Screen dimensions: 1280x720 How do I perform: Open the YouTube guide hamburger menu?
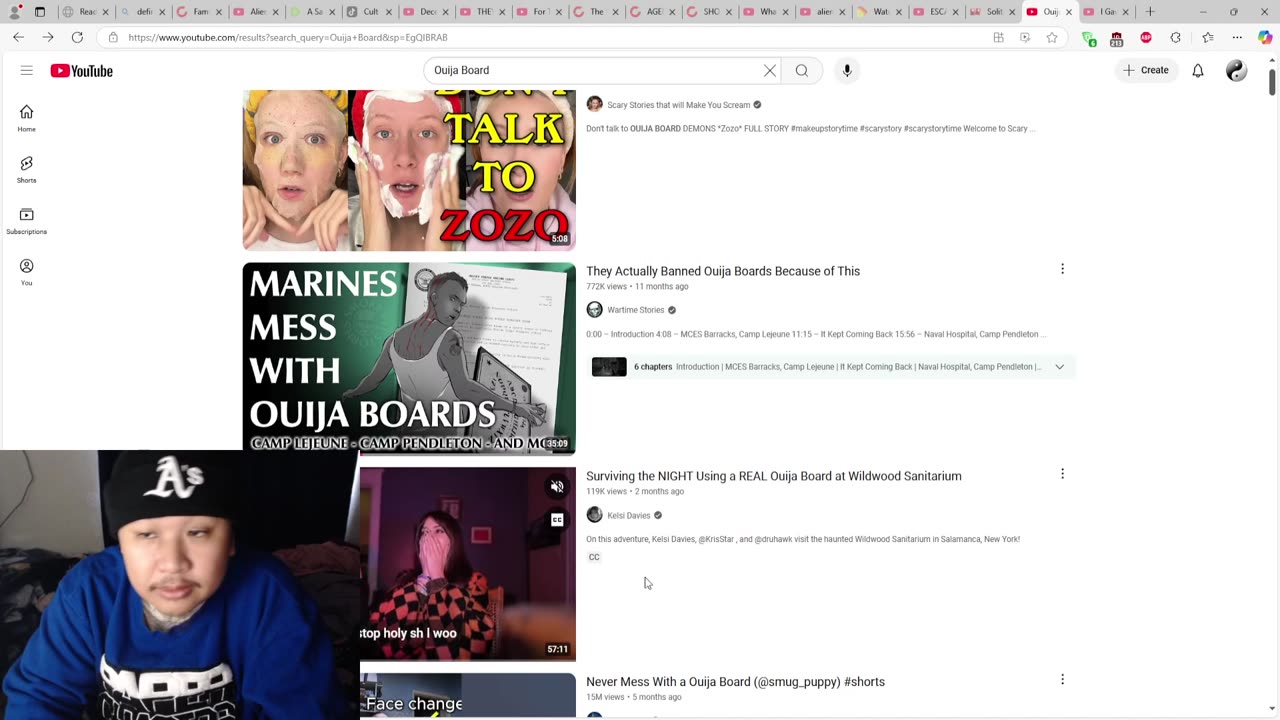coord(27,70)
